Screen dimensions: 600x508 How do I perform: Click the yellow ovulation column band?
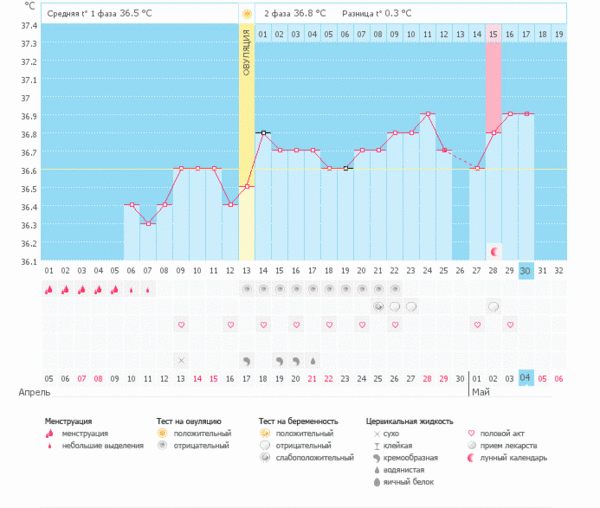[246, 150]
